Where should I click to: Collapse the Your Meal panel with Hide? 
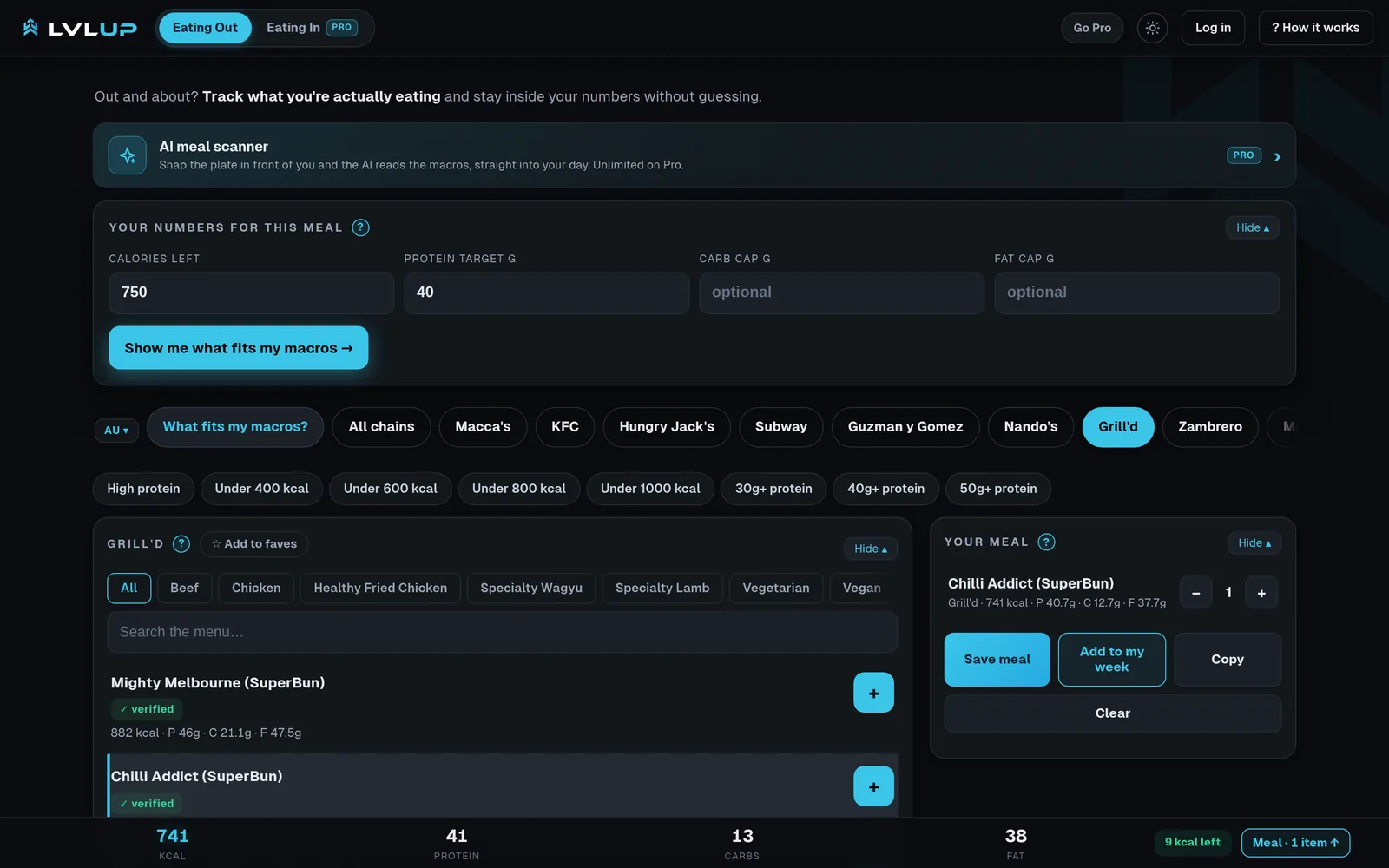point(1254,542)
